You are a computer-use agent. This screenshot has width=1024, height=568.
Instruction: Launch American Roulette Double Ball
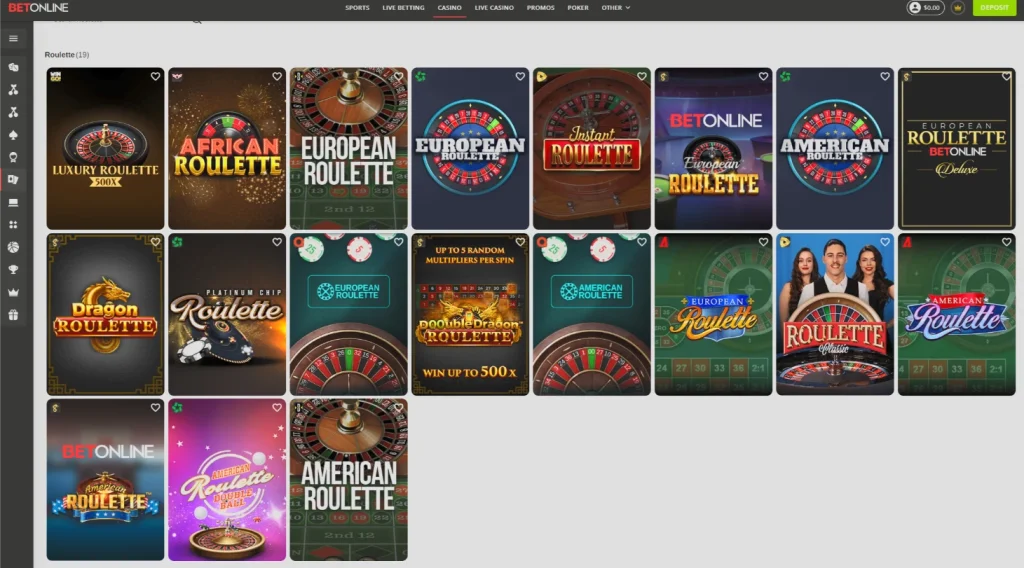click(x=227, y=480)
